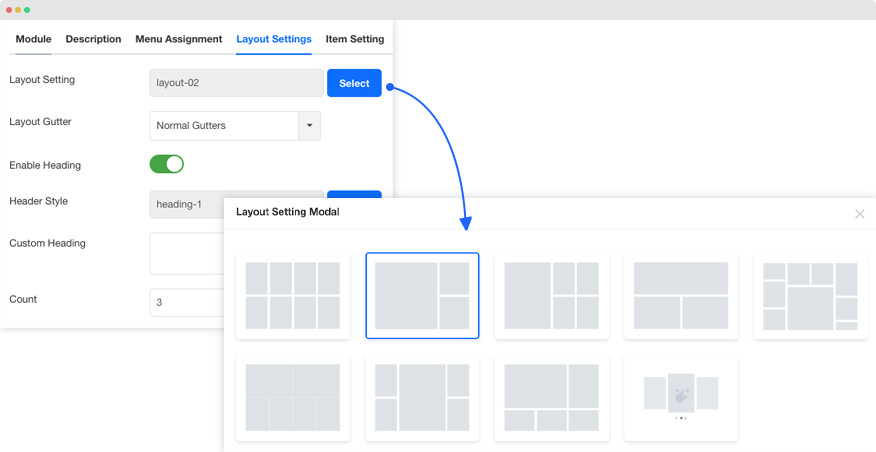Choose the two-top three-bottom layout

tap(551, 398)
